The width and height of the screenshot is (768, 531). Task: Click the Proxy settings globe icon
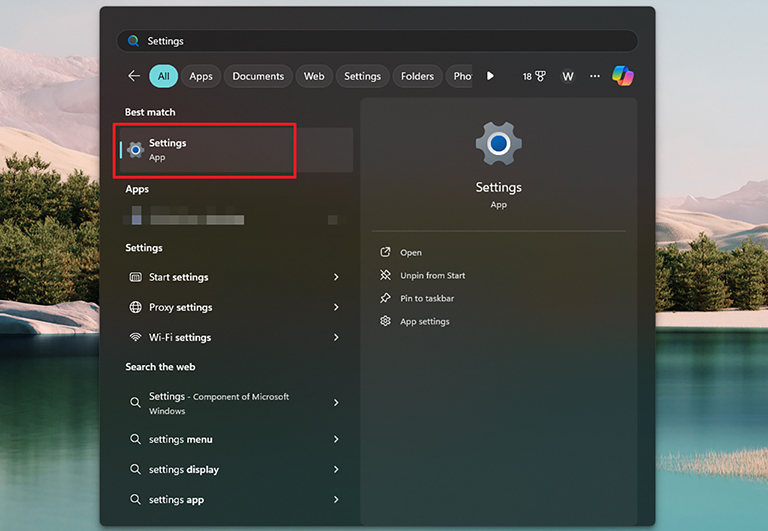[136, 308]
